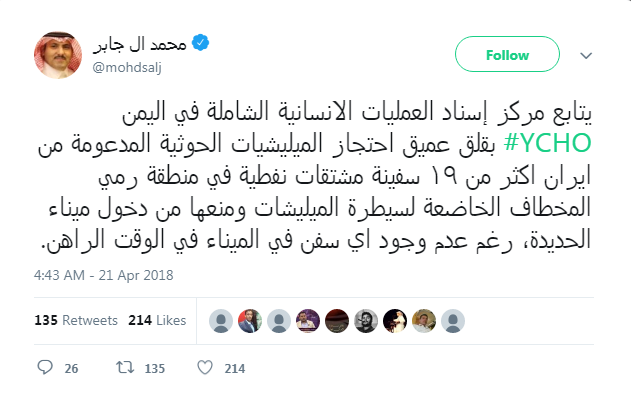Open the author's profile picture
The height and width of the screenshot is (415, 631).
[58, 55]
